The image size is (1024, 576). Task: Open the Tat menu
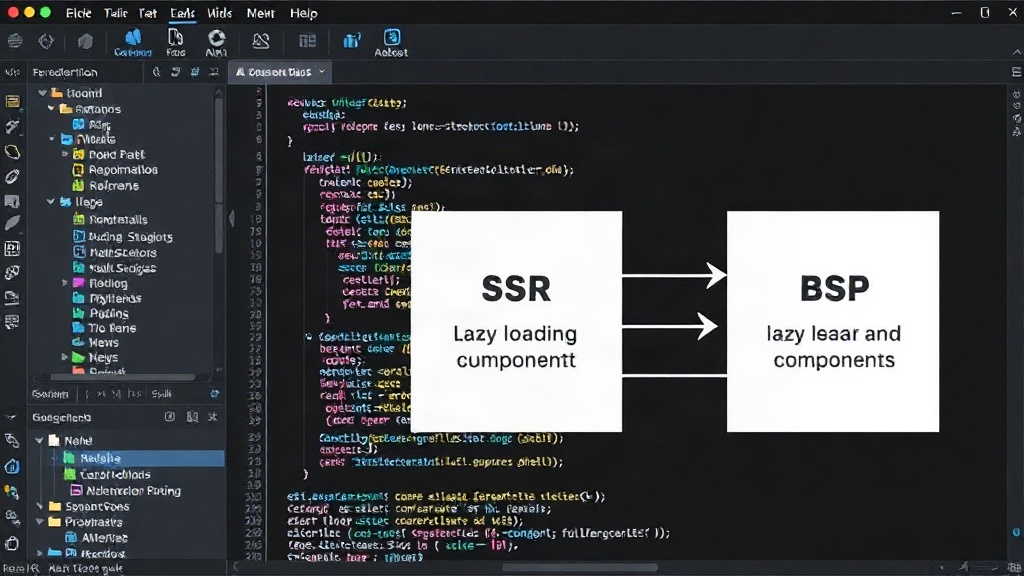148,13
